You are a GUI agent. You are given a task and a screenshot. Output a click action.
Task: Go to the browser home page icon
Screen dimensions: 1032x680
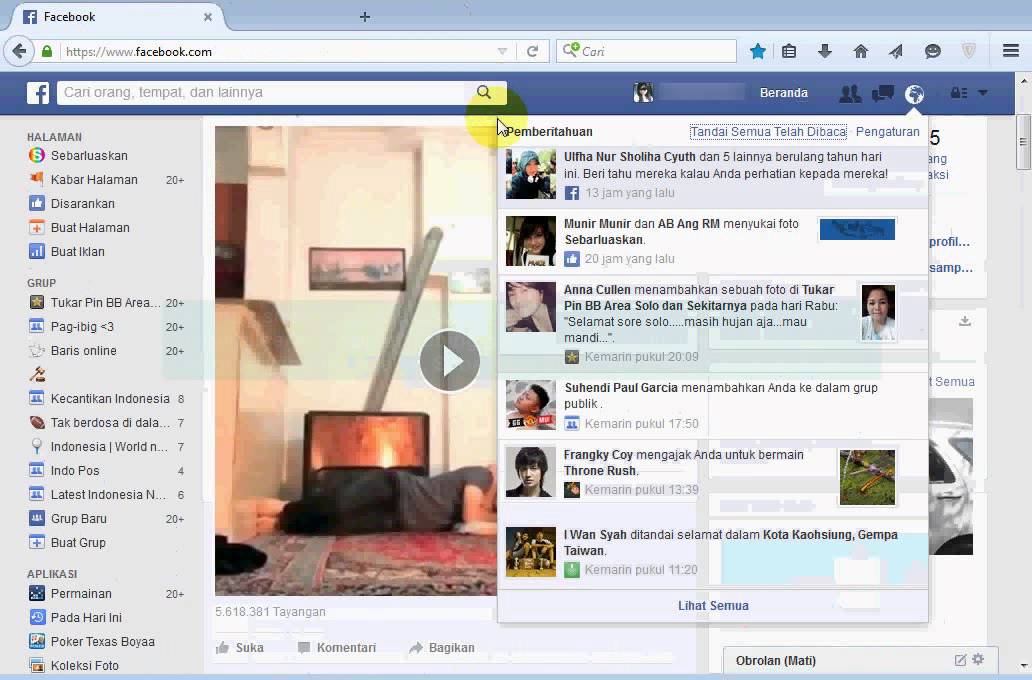pyautogui.click(x=860, y=51)
